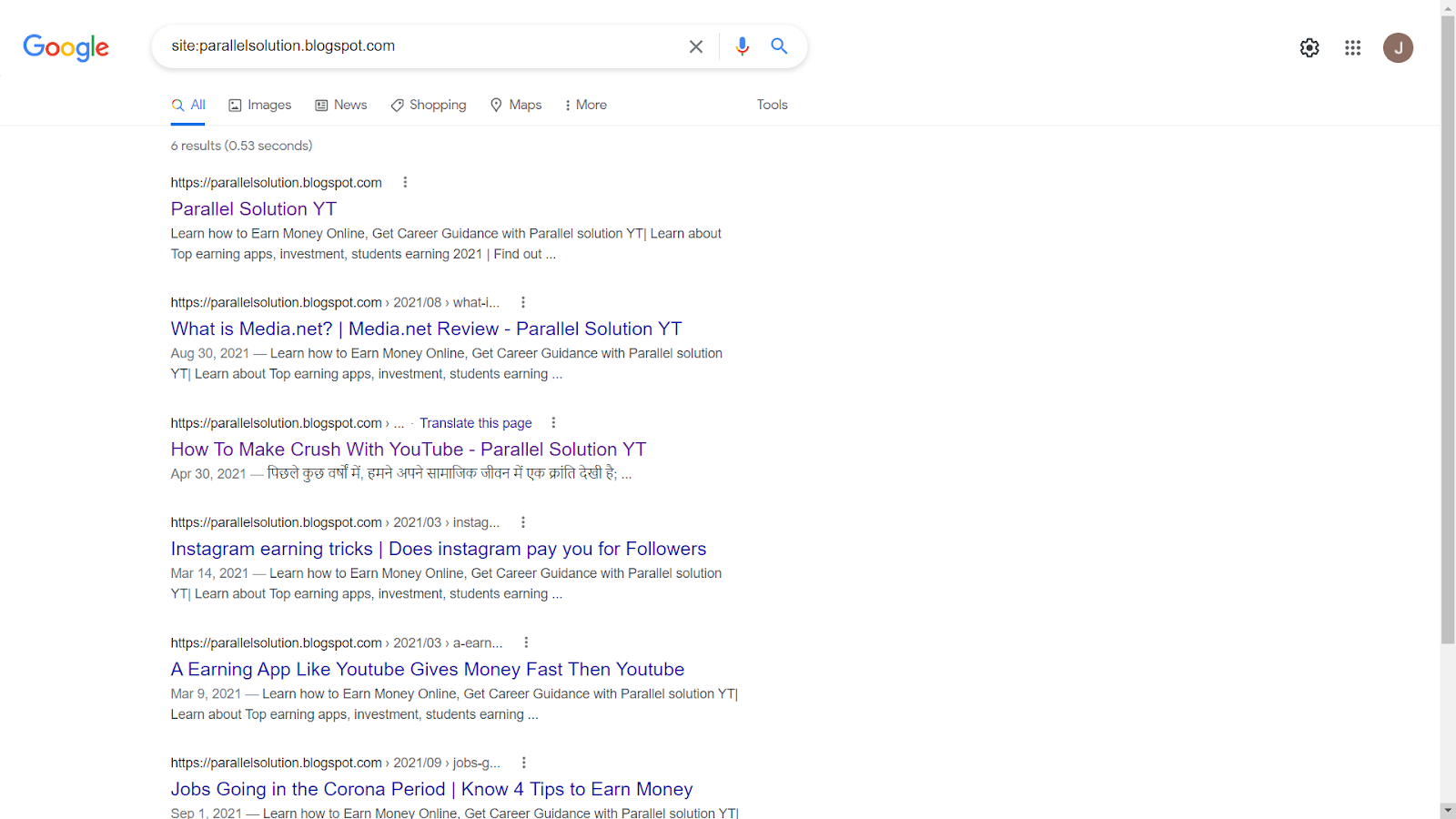Click the Mar 9, 2021 snippet text
1456x819 pixels.
[x=454, y=703]
